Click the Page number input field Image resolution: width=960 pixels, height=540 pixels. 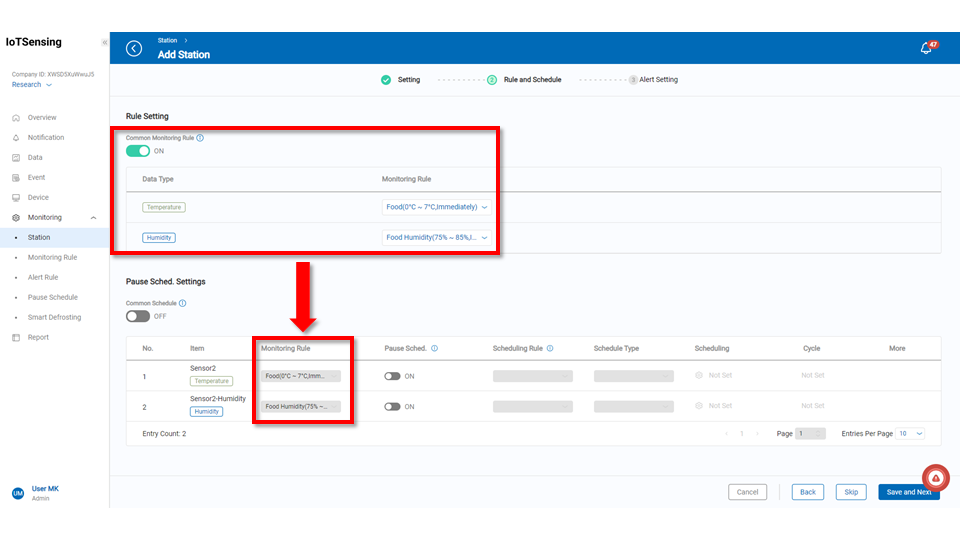click(x=810, y=434)
